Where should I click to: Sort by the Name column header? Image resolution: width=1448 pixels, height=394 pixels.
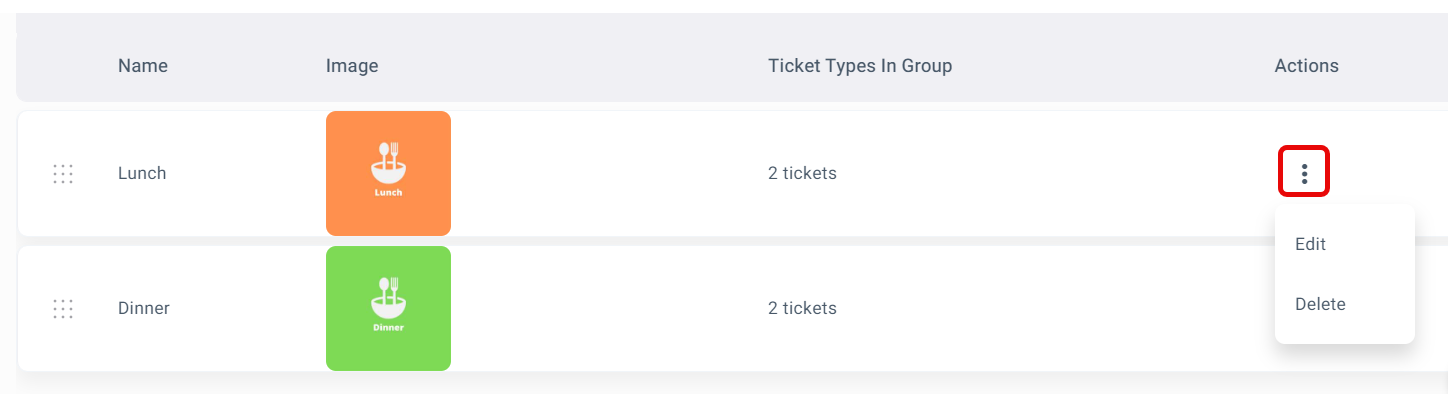point(143,66)
